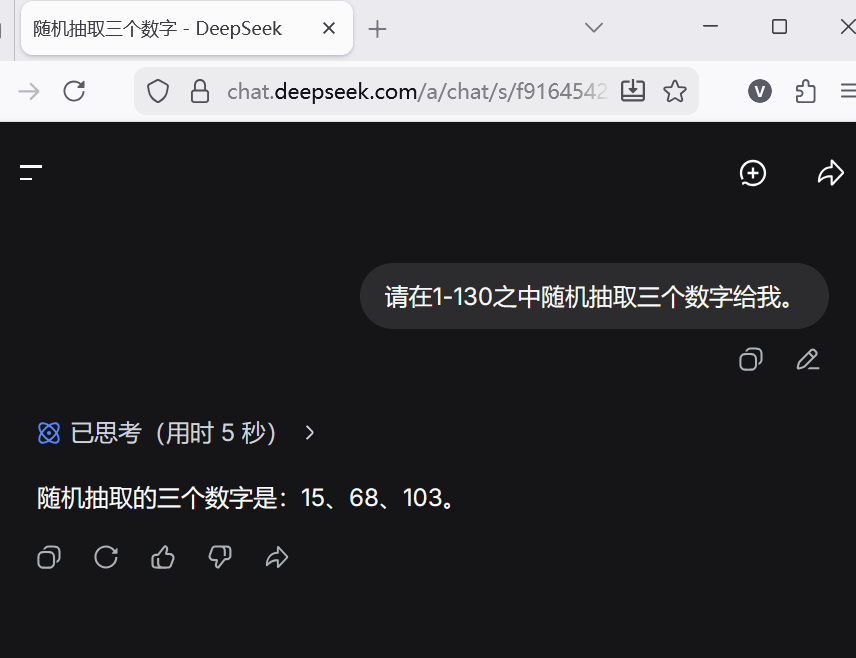The width and height of the screenshot is (856, 658).
Task: Share the conversation via top-right arrow icon
Action: click(830, 173)
